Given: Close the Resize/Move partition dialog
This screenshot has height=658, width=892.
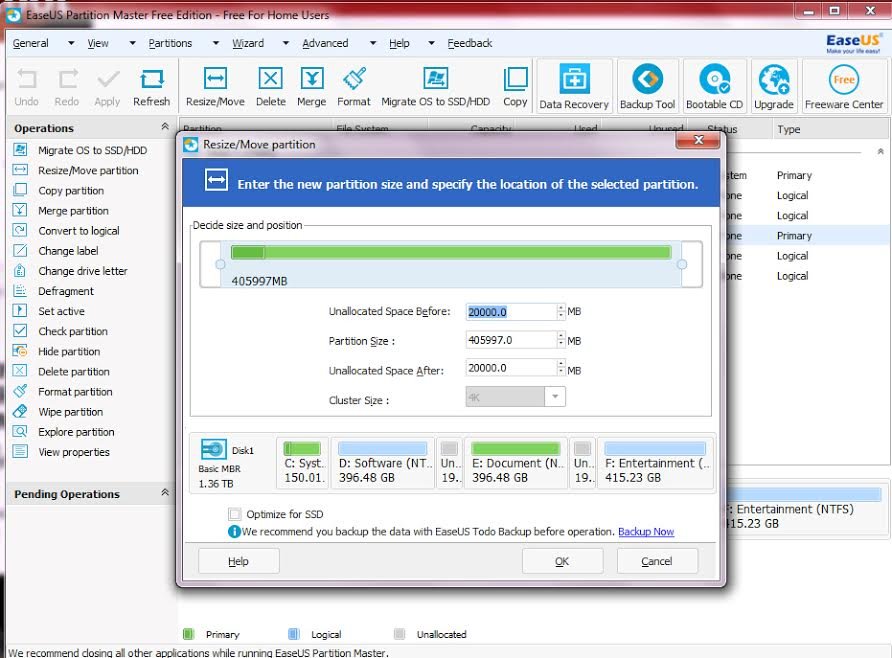Looking at the screenshot, I should click(699, 140).
